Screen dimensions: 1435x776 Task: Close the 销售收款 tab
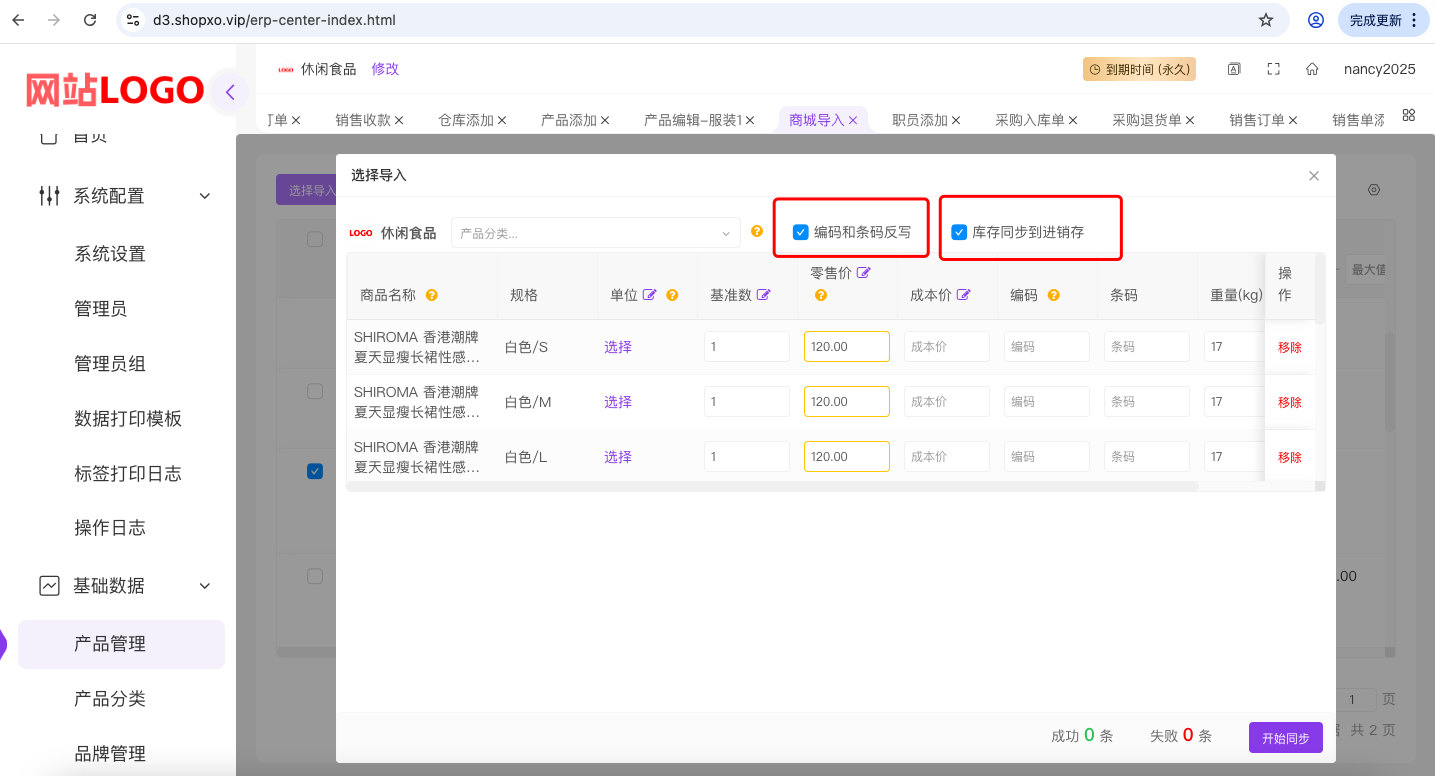pyautogui.click(x=399, y=120)
